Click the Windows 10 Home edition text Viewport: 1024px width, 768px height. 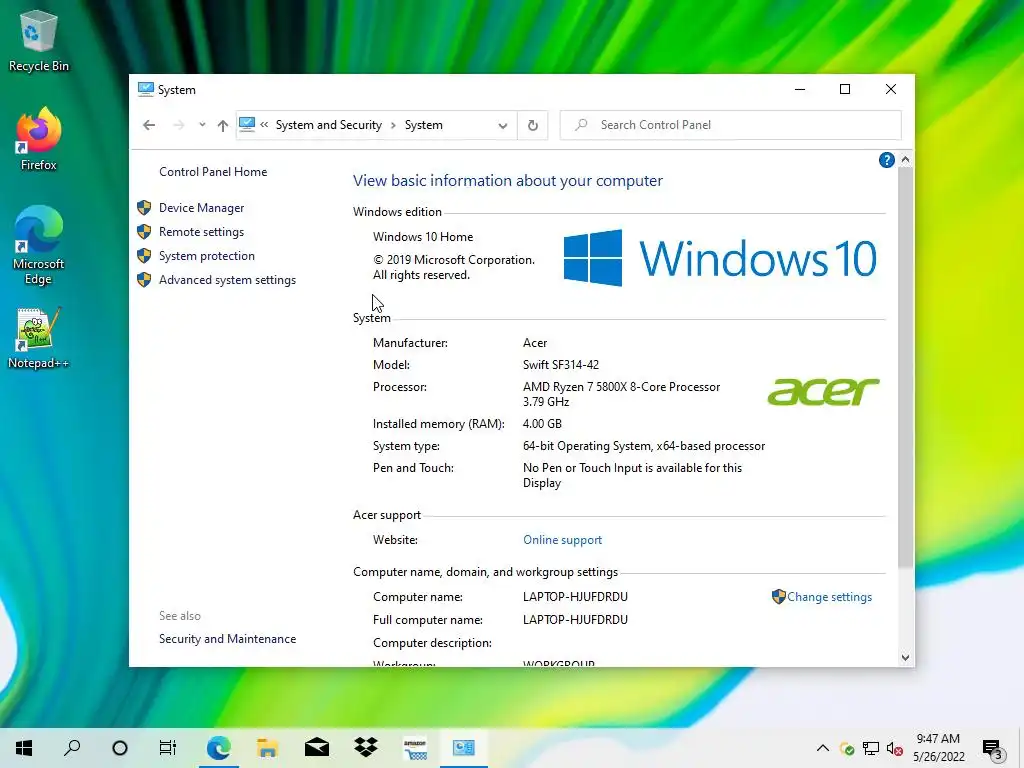[423, 237]
